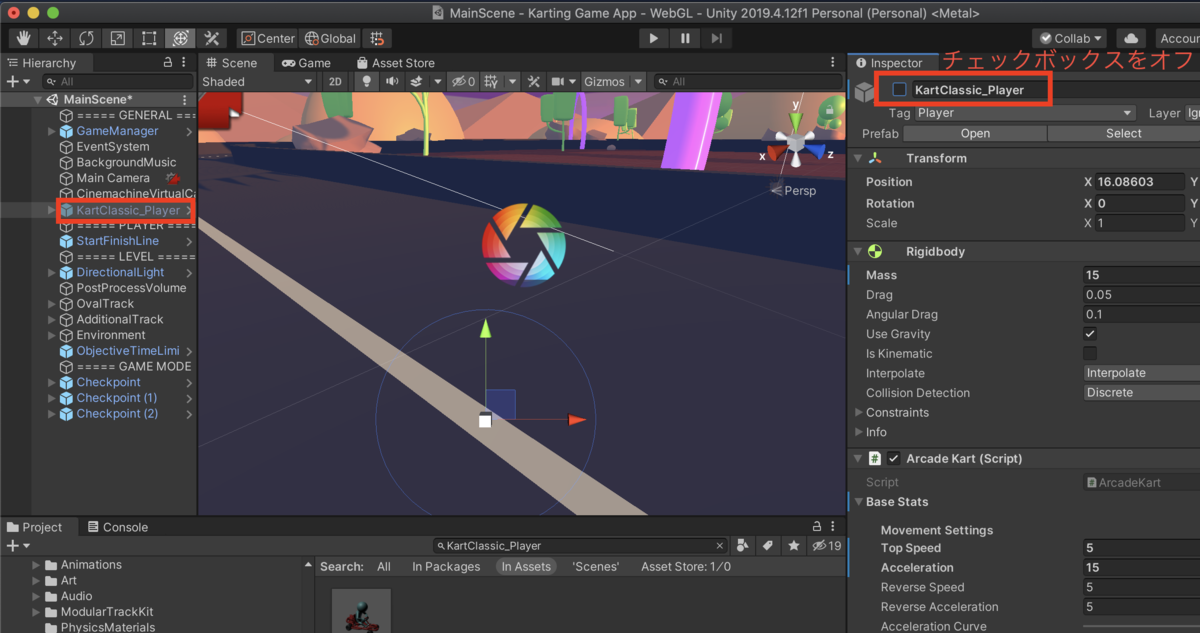The width and height of the screenshot is (1200, 633).
Task: Click the Persp label on scene gizmo
Action: 800,190
